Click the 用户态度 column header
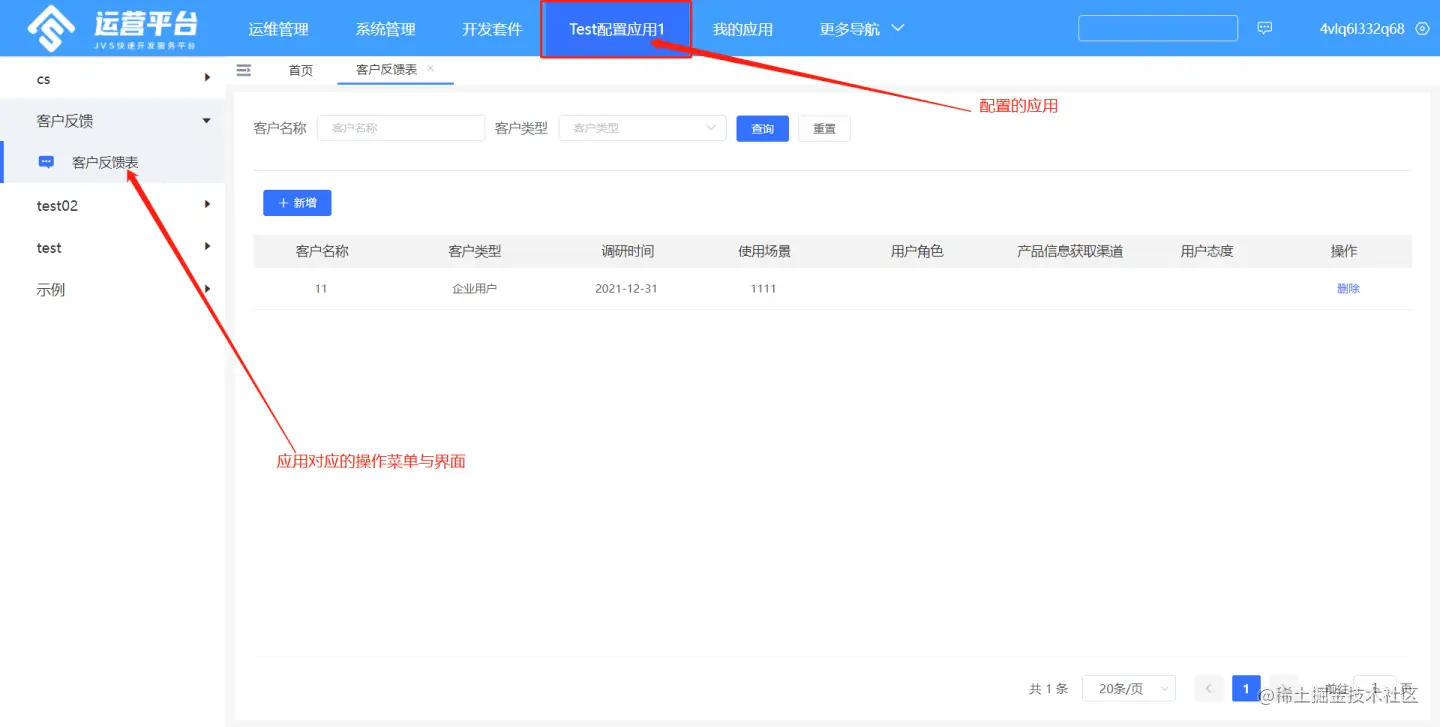The image size is (1440, 727). pyautogui.click(x=1207, y=251)
